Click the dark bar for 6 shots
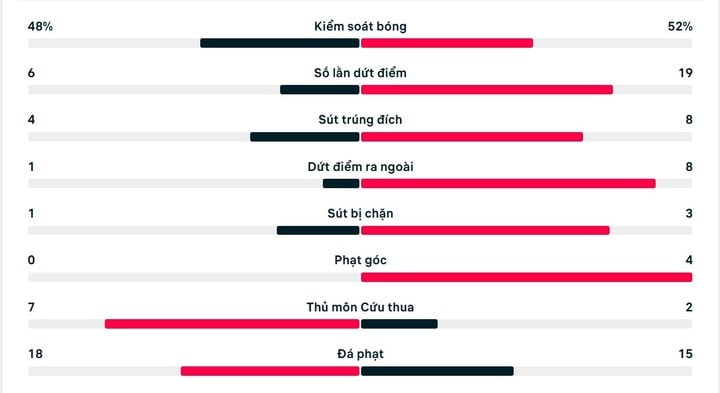The height and width of the screenshot is (393, 720). click(x=320, y=90)
